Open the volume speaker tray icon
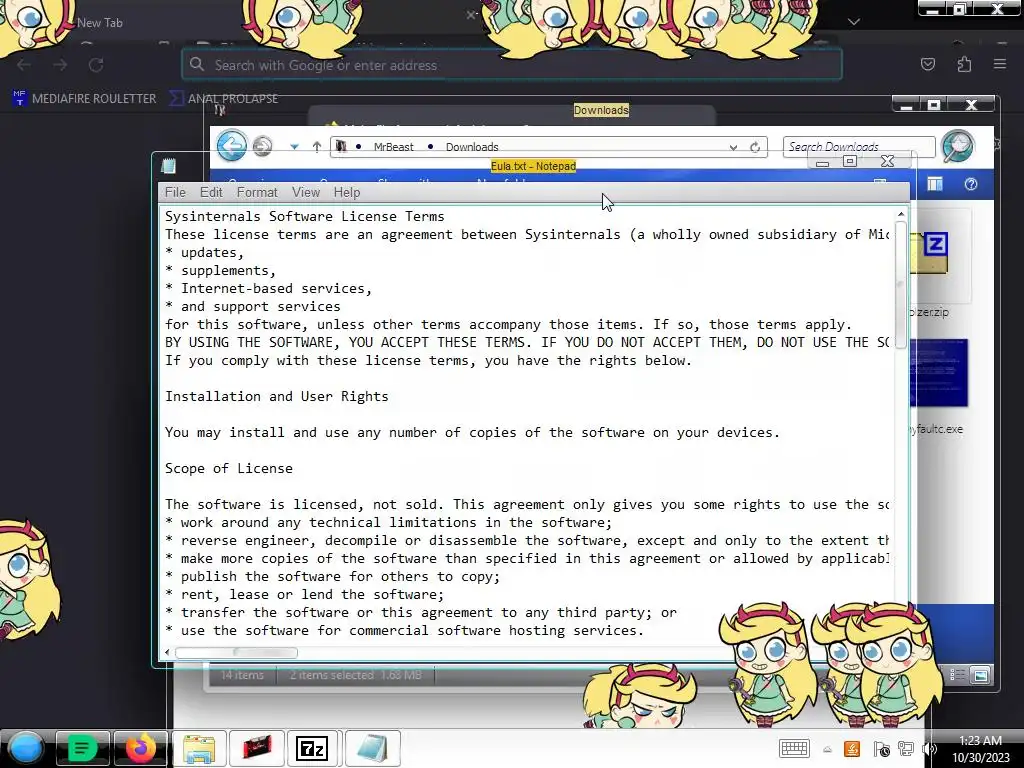The width and height of the screenshot is (1024, 768). [929, 749]
